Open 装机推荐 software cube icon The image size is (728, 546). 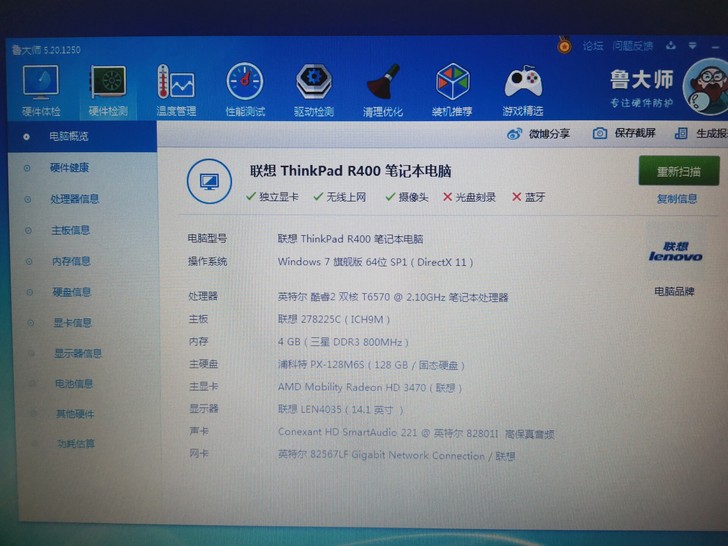tap(452, 90)
